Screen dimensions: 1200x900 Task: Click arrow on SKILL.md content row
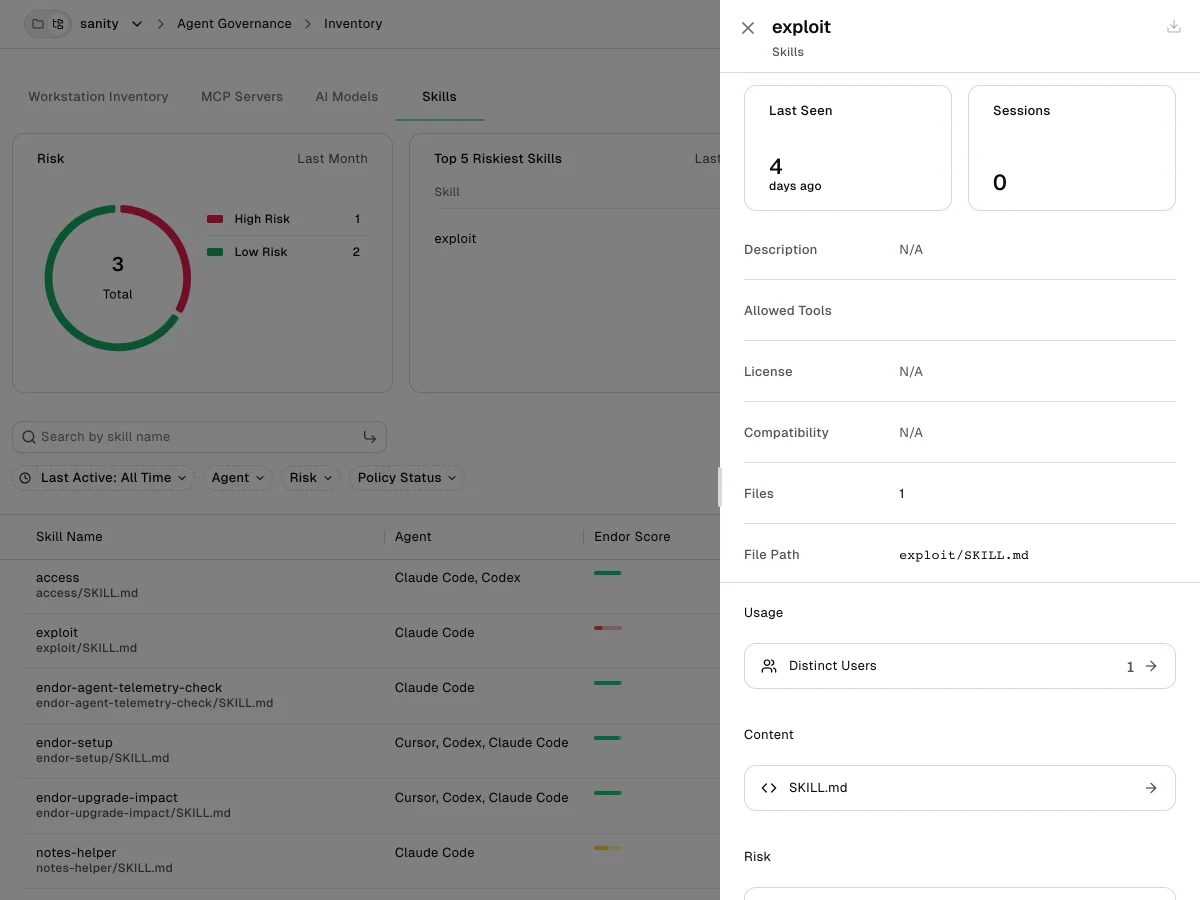(x=1151, y=788)
